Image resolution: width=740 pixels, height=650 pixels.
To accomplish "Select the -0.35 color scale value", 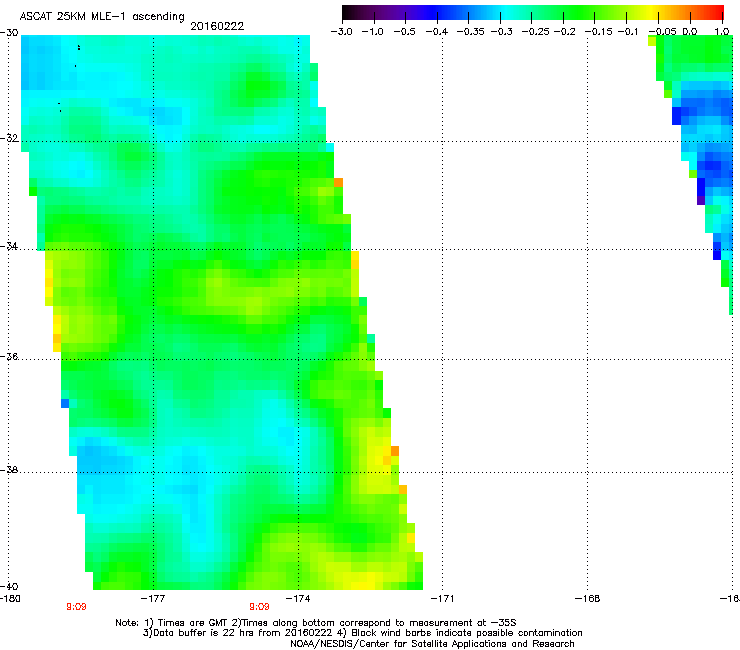I will tap(471, 32).
